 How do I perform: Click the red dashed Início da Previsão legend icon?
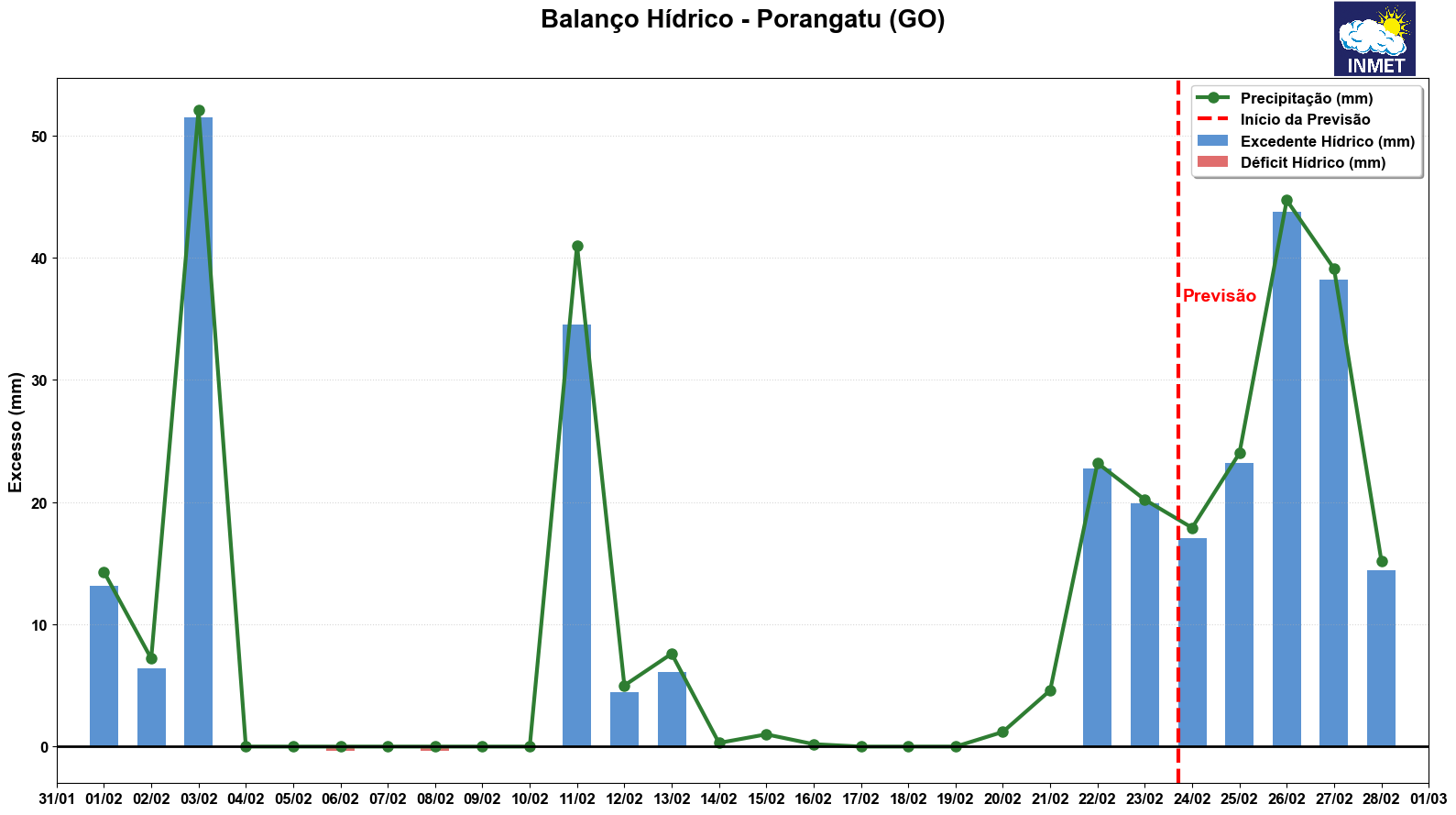1212,119
